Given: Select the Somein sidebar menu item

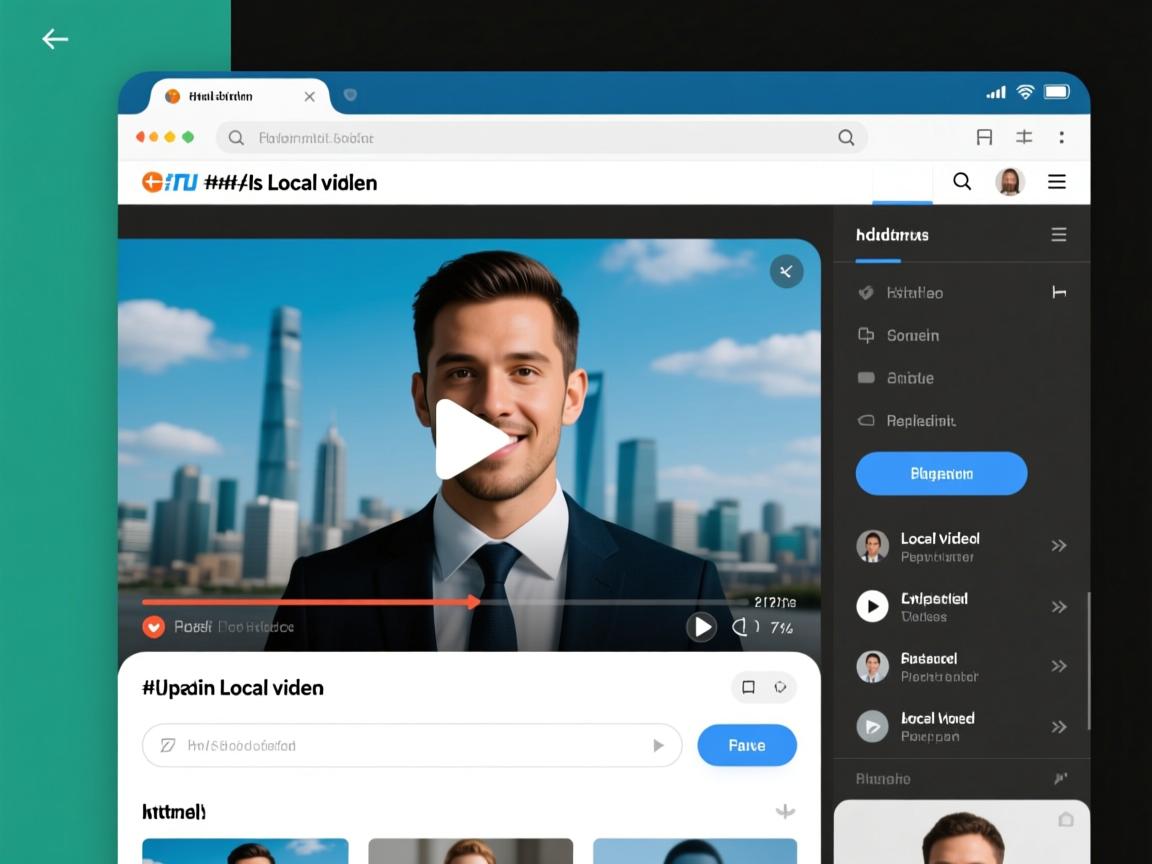Looking at the screenshot, I should (912, 336).
